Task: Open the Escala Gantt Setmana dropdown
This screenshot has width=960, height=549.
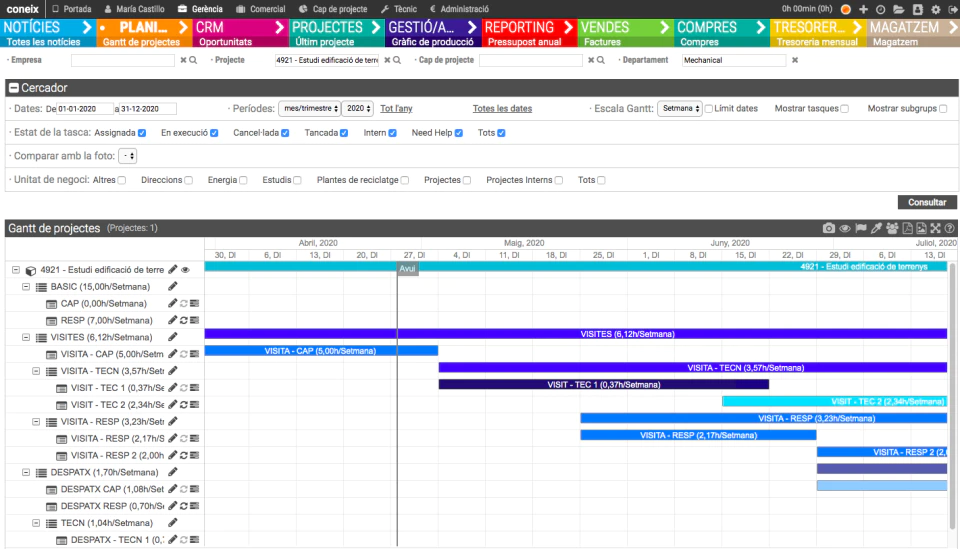Action: click(680, 109)
